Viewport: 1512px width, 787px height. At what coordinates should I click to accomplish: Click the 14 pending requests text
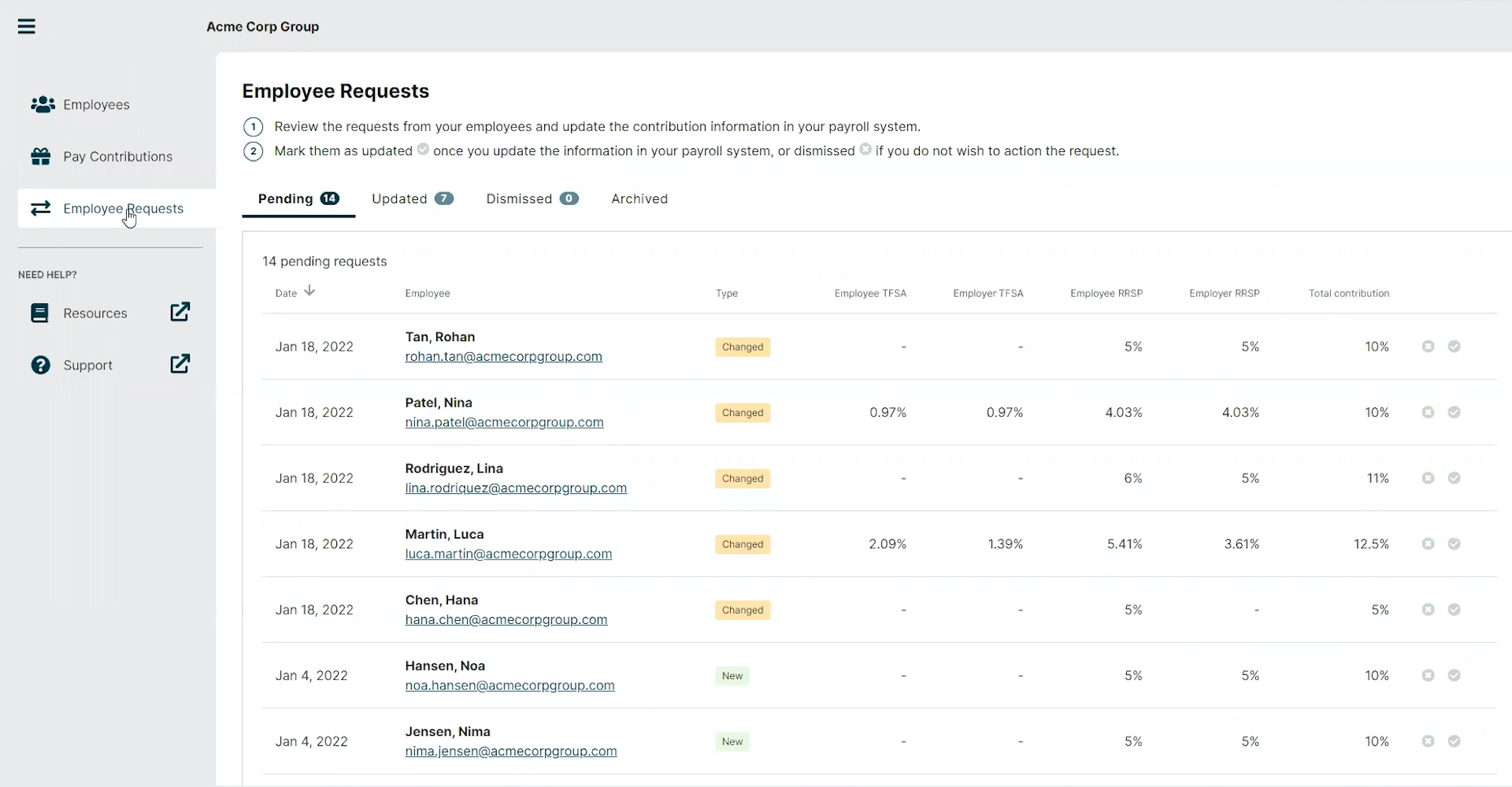pyautogui.click(x=324, y=262)
